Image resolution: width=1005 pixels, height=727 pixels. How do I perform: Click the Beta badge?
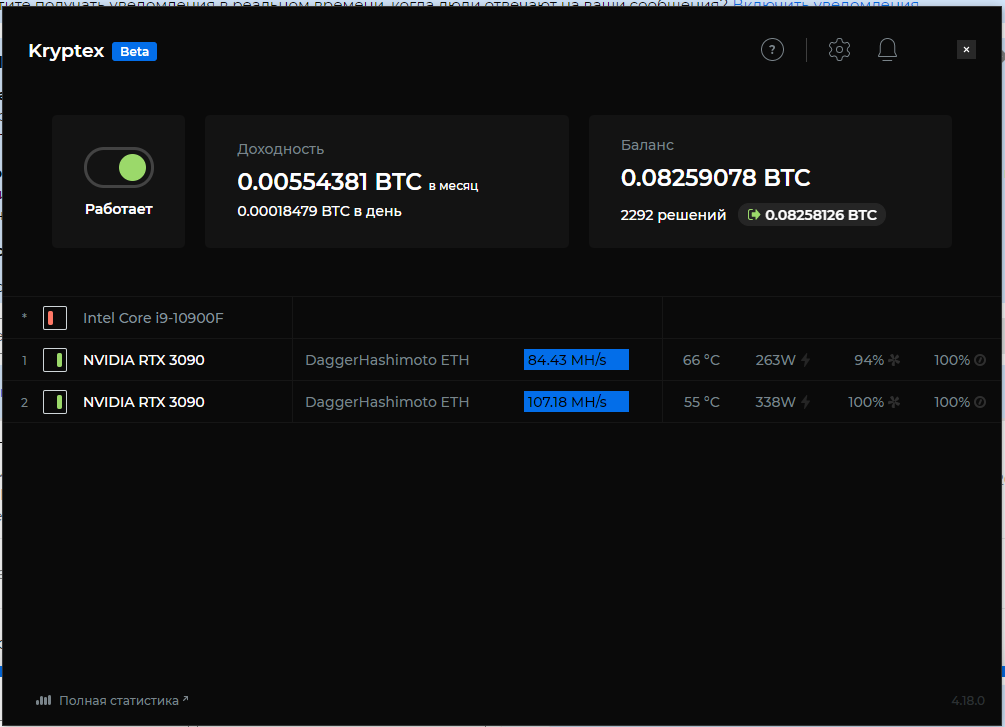pos(135,51)
